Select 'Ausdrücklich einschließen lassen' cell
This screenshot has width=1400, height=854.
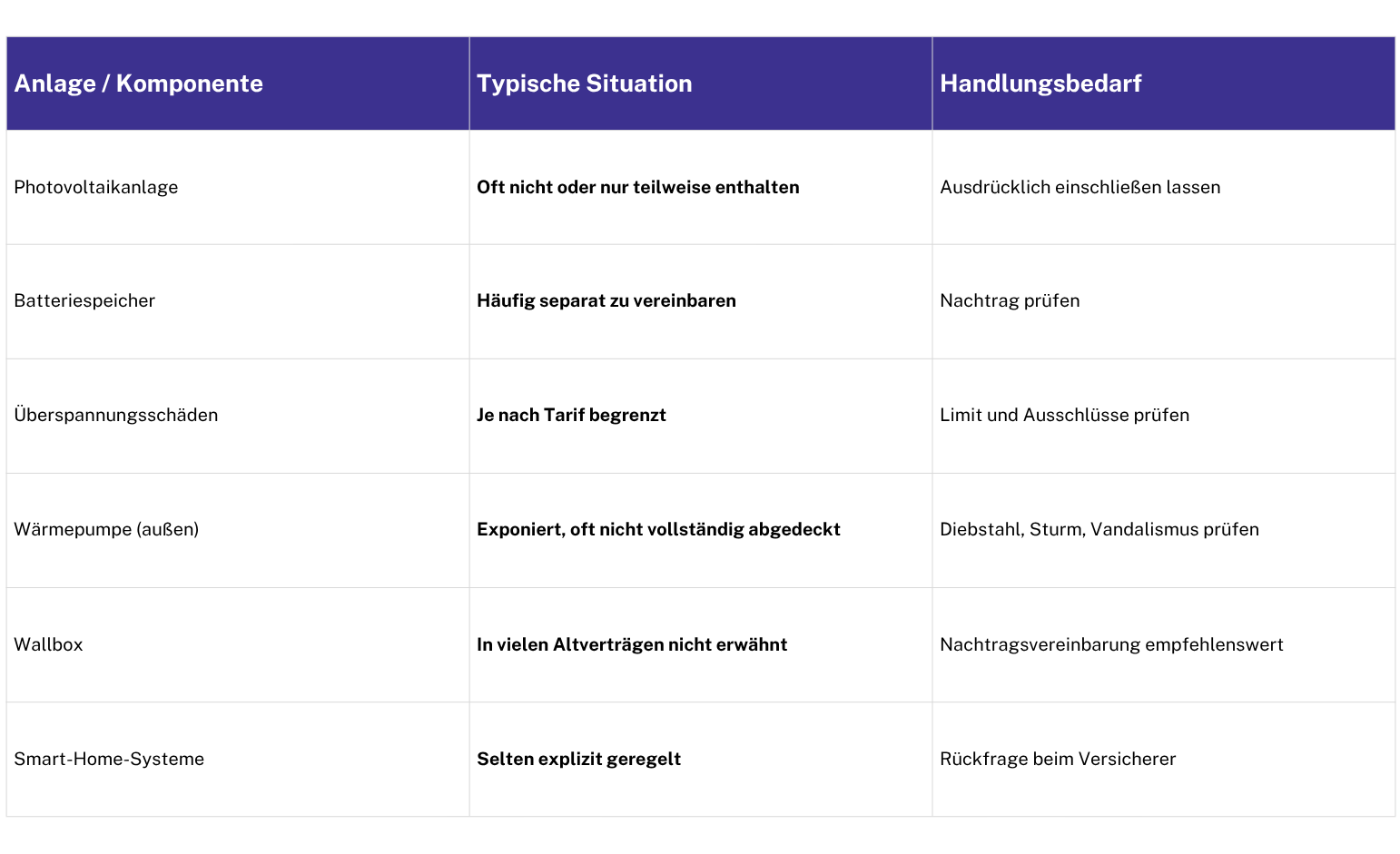point(1164,187)
